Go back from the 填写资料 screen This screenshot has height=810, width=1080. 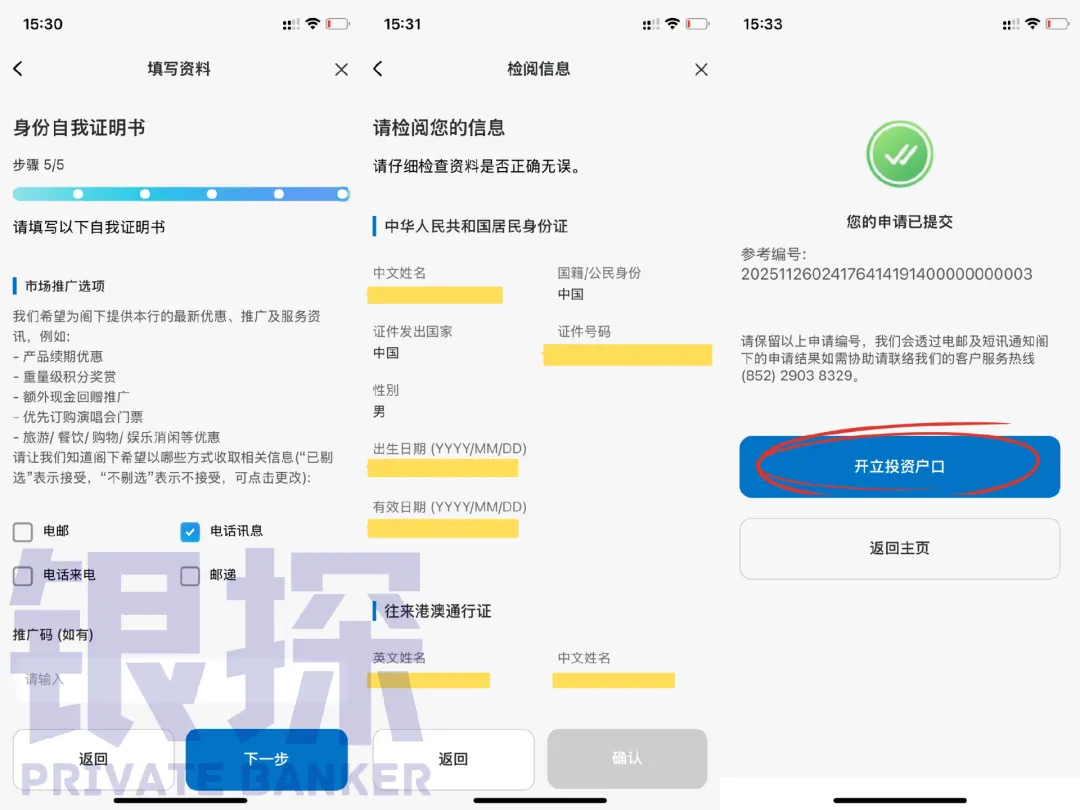click(x=18, y=68)
